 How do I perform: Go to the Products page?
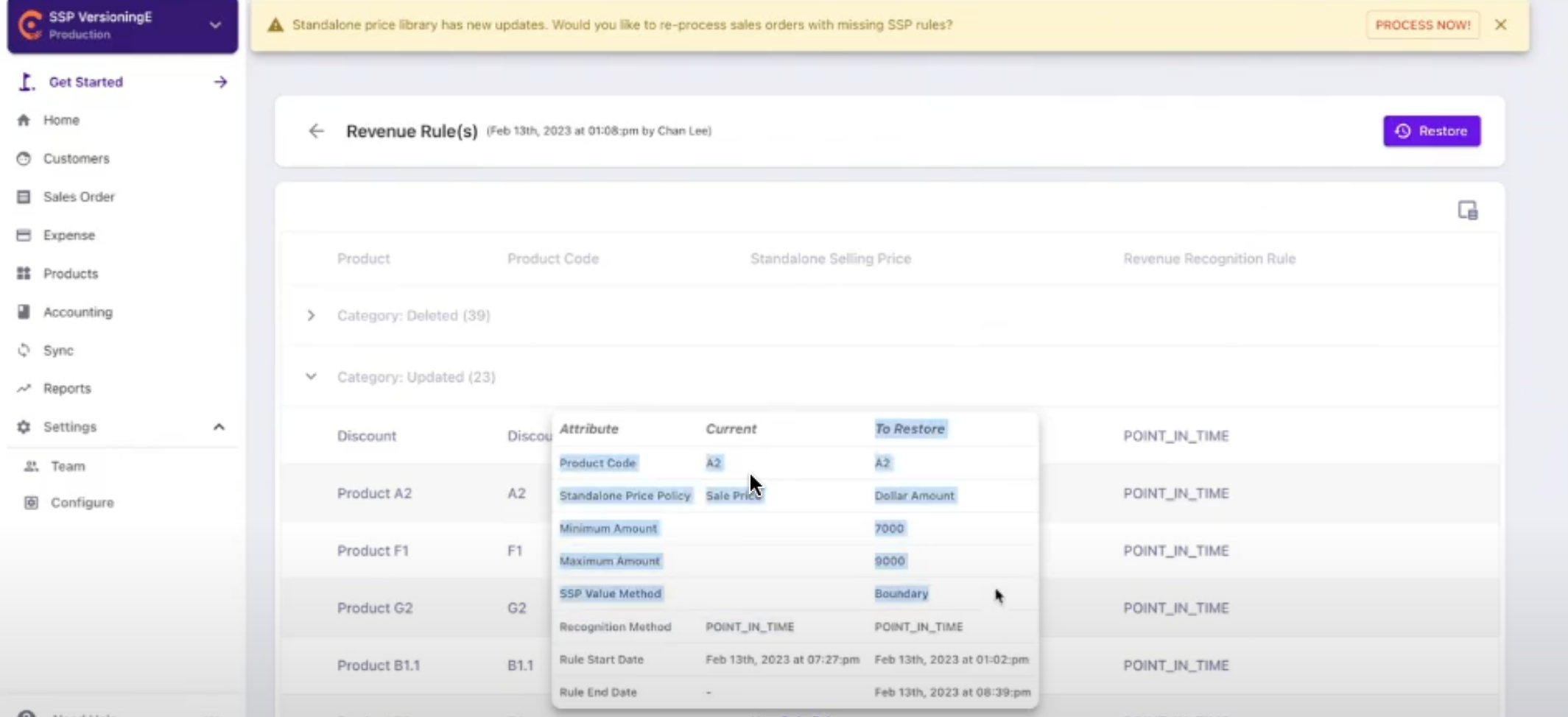(71, 273)
